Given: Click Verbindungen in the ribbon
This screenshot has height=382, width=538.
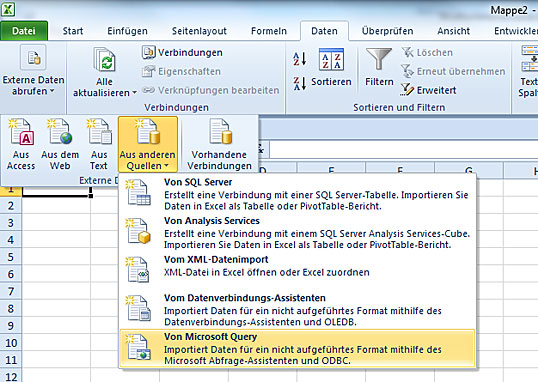Looking at the screenshot, I should tap(183, 53).
